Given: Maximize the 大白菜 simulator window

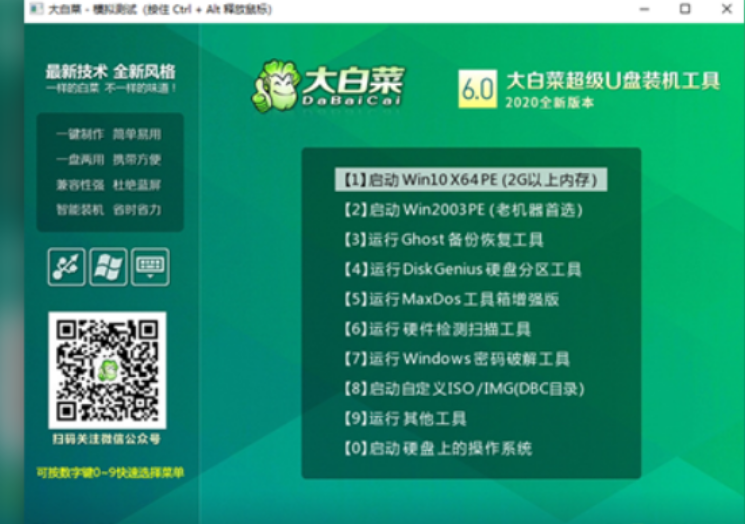Looking at the screenshot, I should tap(685, 9).
